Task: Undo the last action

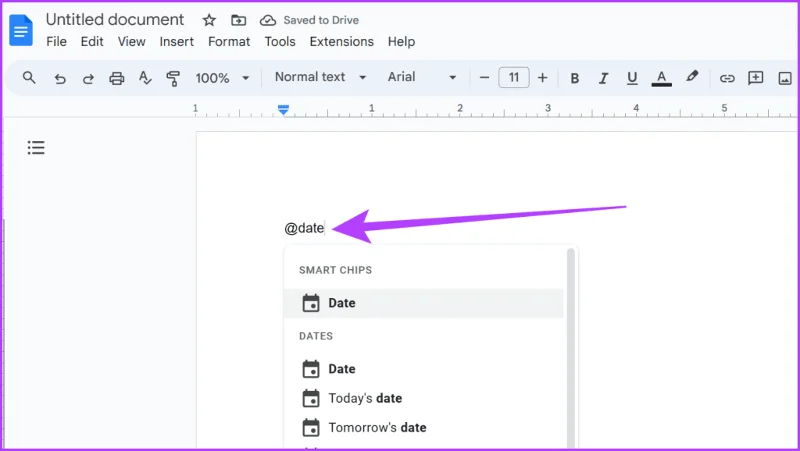Action: (x=60, y=78)
